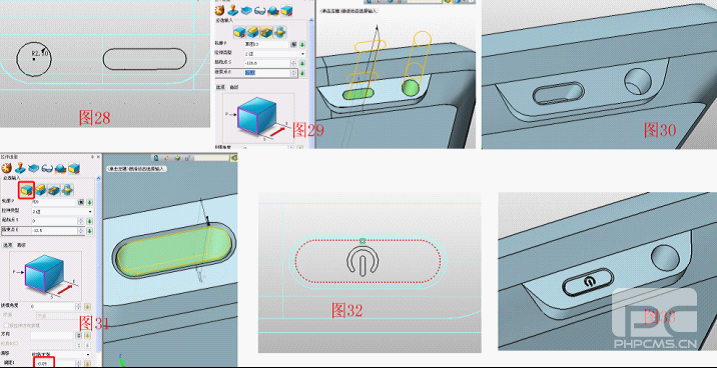Click the starburst icon atop the 图31 panel

pyautogui.click(x=6, y=168)
